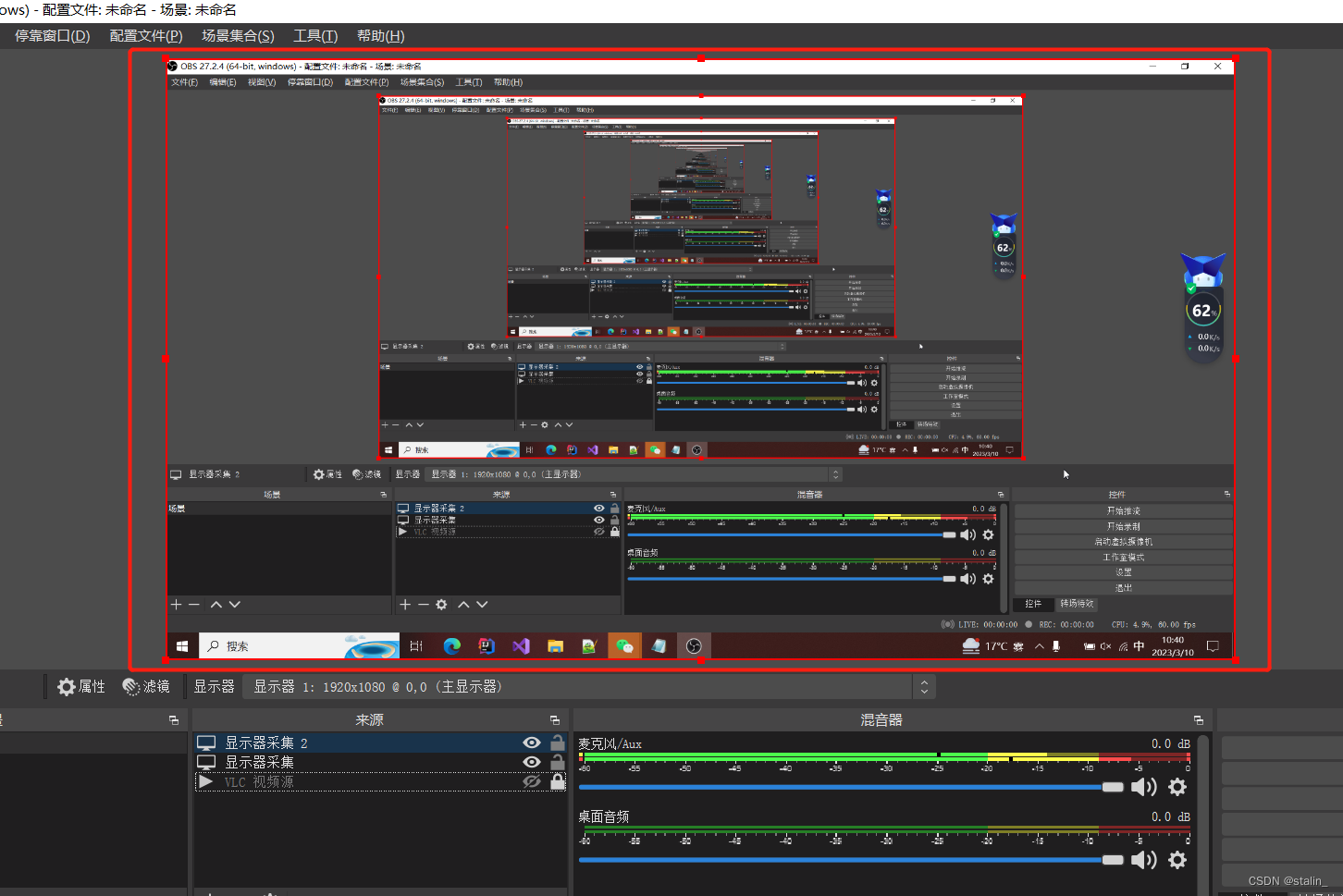Expand the 显示器 display selection dropdown

923,687
